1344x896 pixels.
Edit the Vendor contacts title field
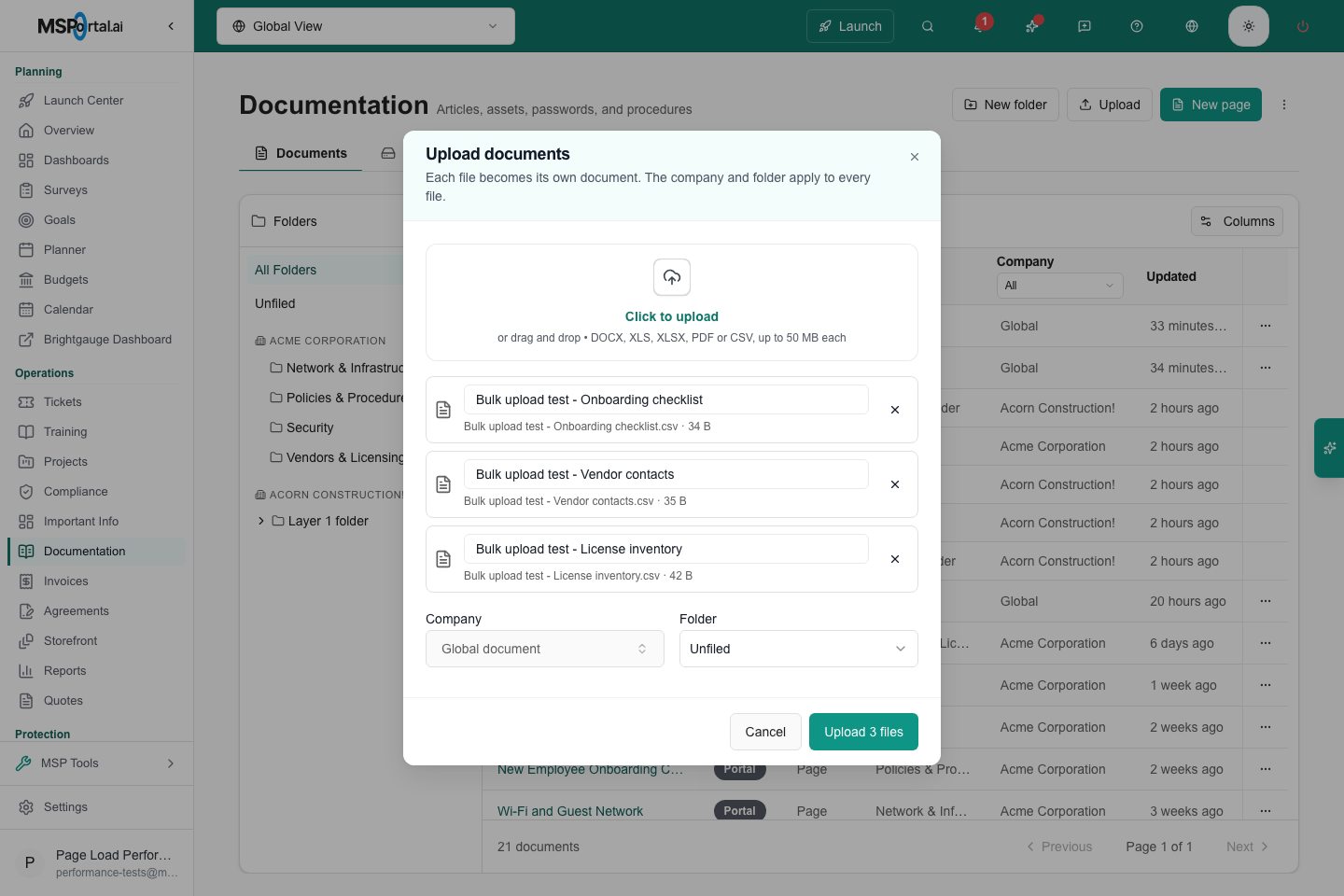point(666,474)
